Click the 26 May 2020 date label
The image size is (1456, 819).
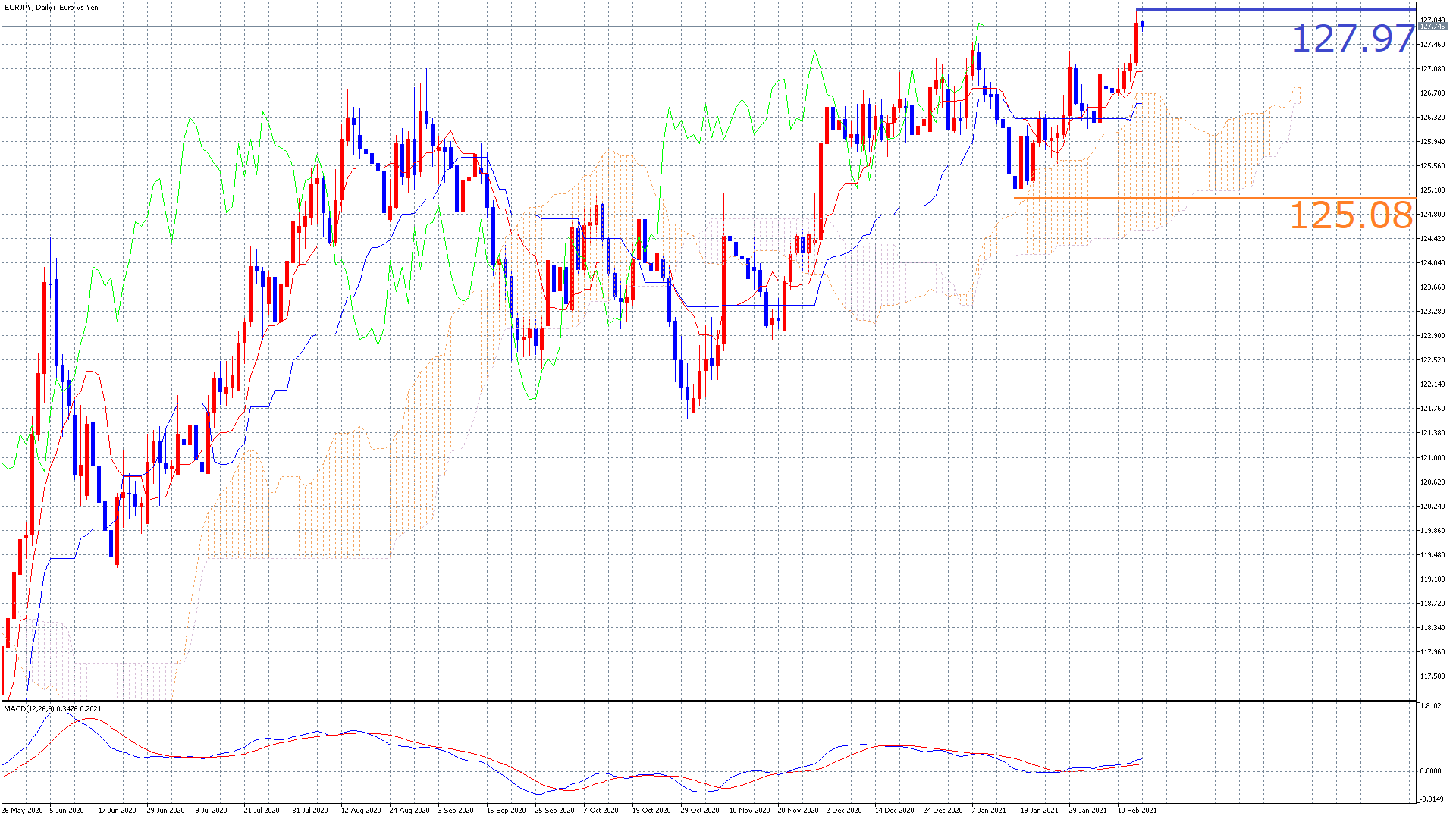coord(22,810)
